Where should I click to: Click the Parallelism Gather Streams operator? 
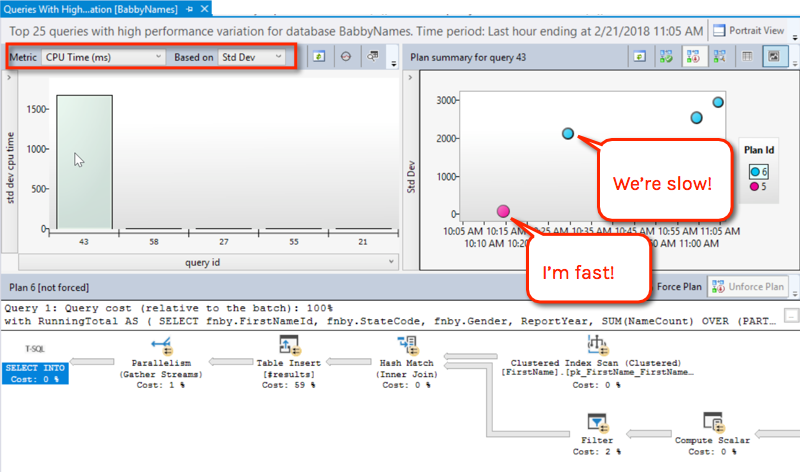(158, 346)
